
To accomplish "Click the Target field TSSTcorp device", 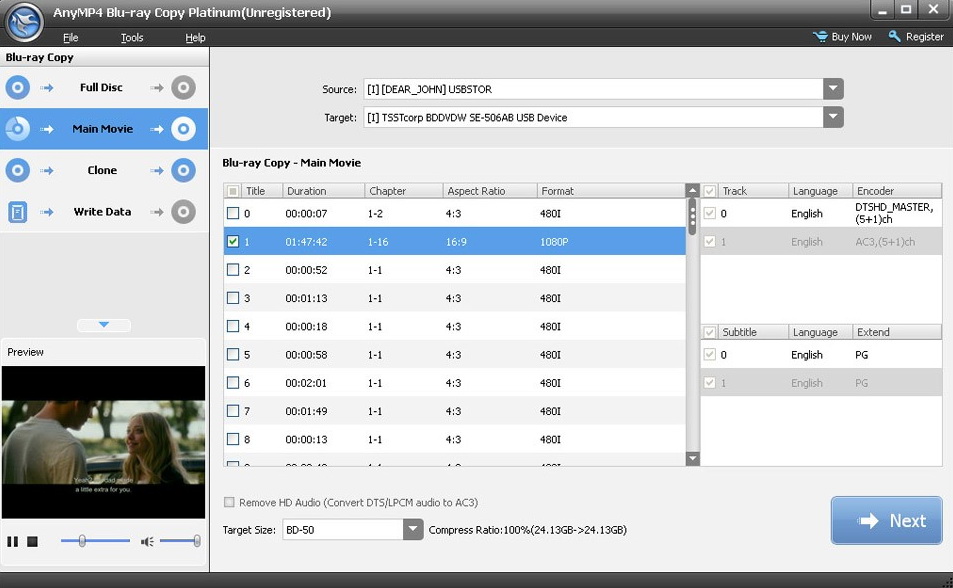I will [594, 117].
